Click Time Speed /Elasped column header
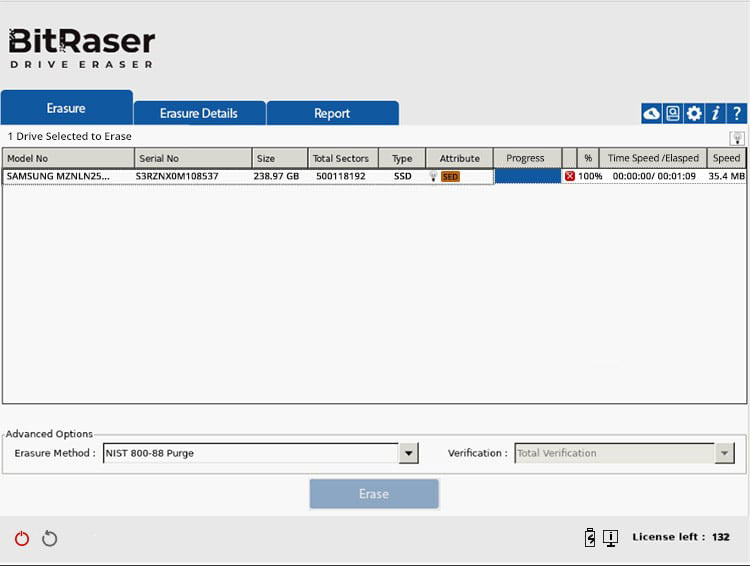Image resolution: width=750 pixels, height=566 pixels. 653,158
